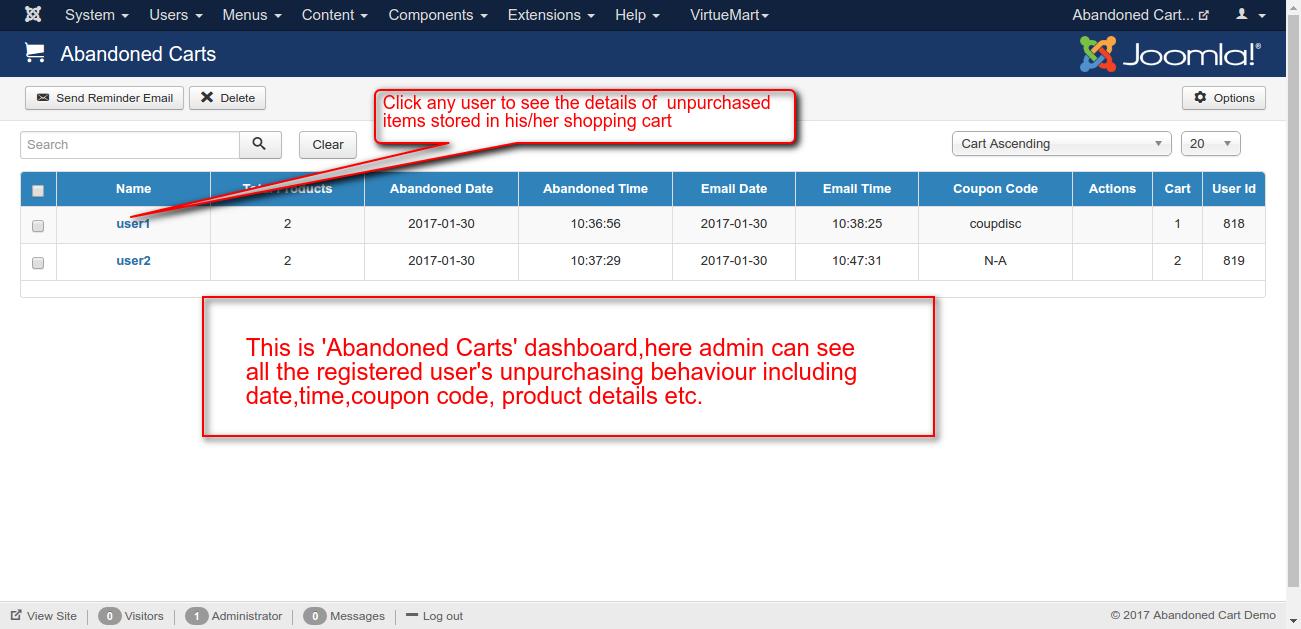The width and height of the screenshot is (1301, 629).
Task: Open the Abandoned Cart... site link
Action: tap(1141, 15)
